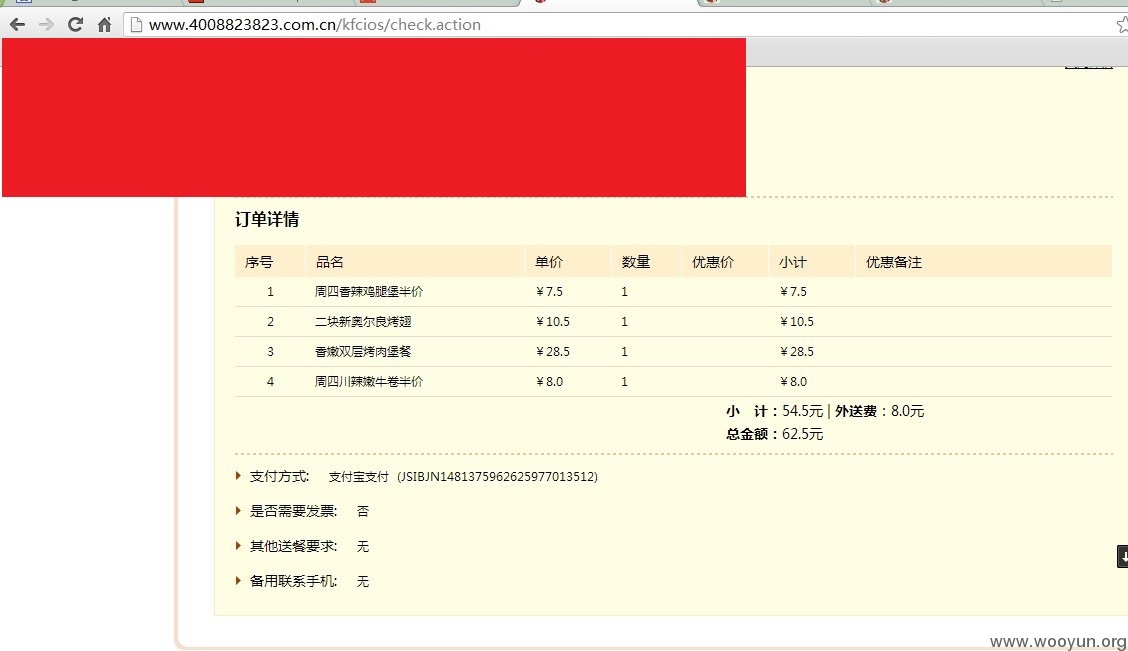Click the 订单详情 heading
The image size is (1128, 651).
tap(267, 219)
